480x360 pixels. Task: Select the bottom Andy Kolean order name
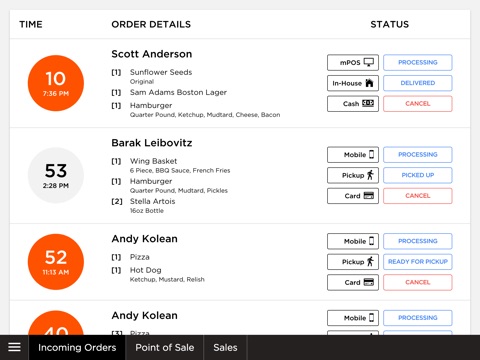coord(144,315)
